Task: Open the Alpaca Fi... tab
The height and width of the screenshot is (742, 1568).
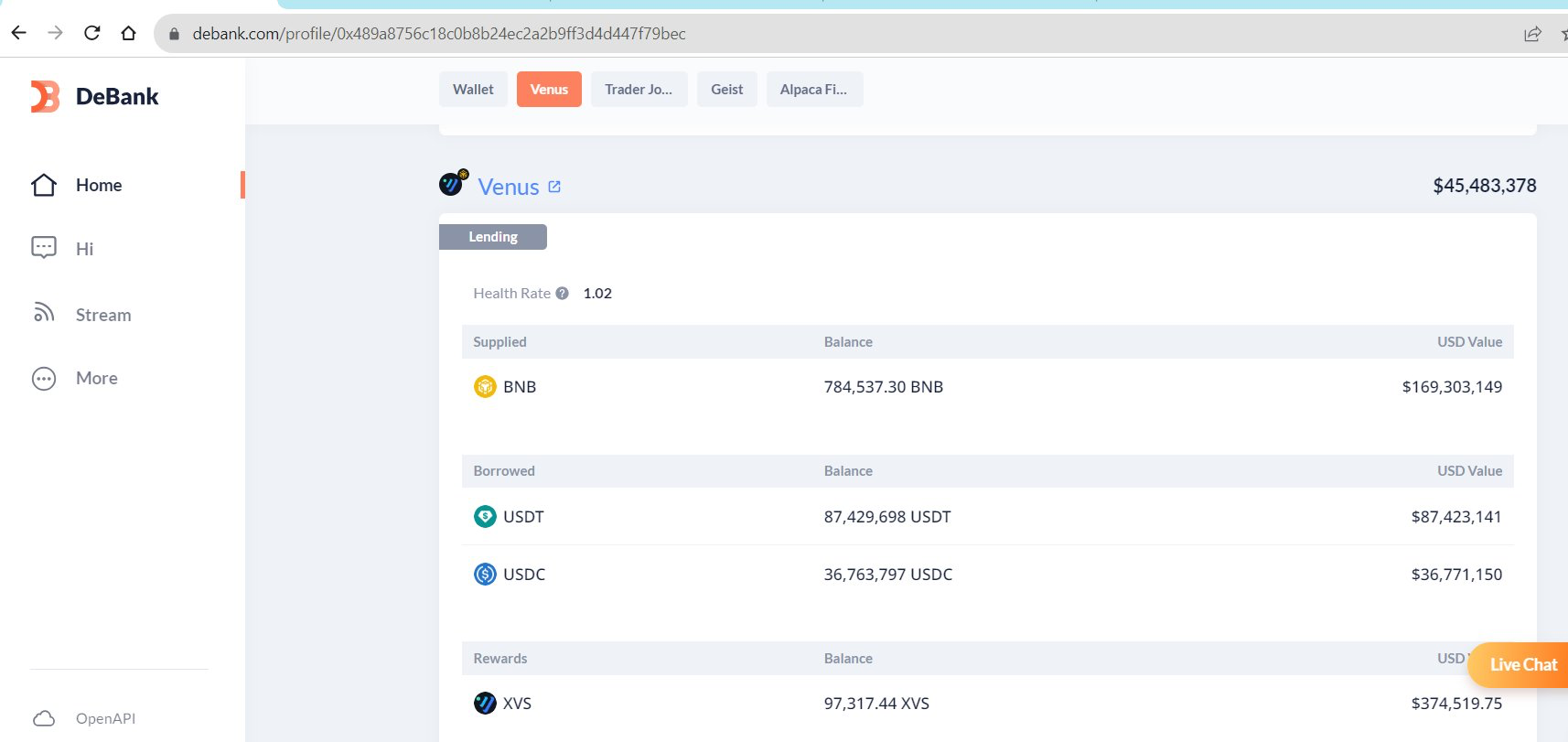Action: [814, 90]
